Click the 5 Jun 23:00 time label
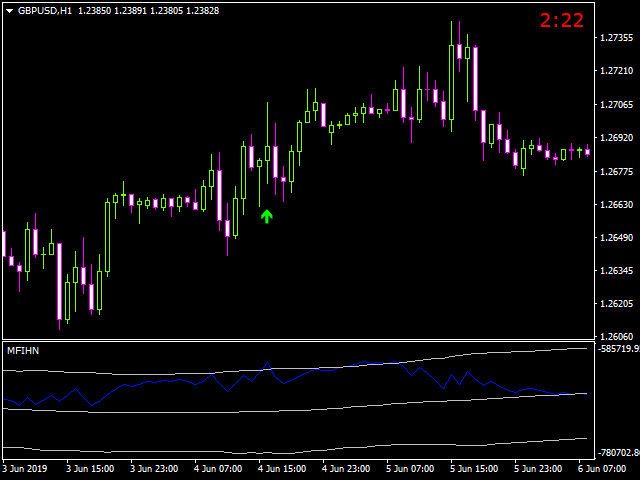 pos(538,469)
